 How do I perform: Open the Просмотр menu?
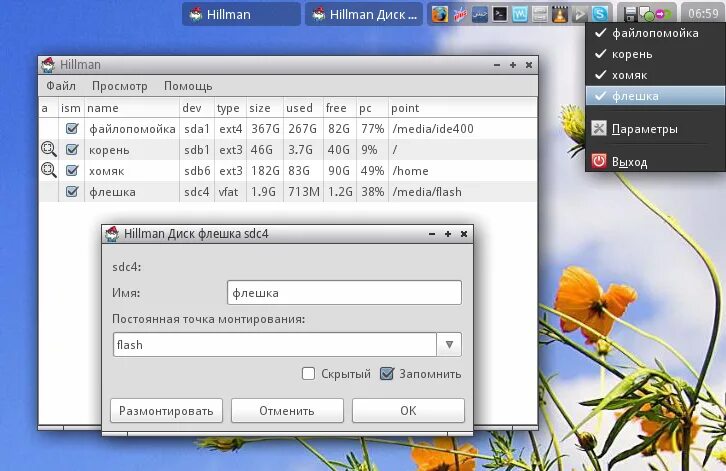point(119,86)
